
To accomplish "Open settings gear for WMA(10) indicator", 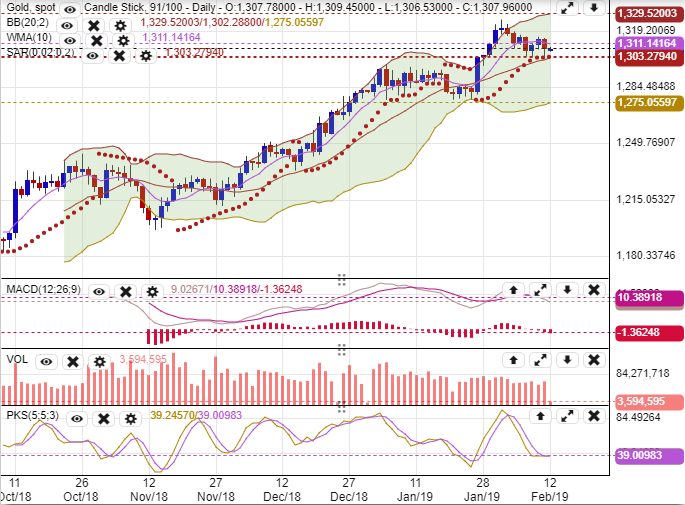I will tap(123, 41).
